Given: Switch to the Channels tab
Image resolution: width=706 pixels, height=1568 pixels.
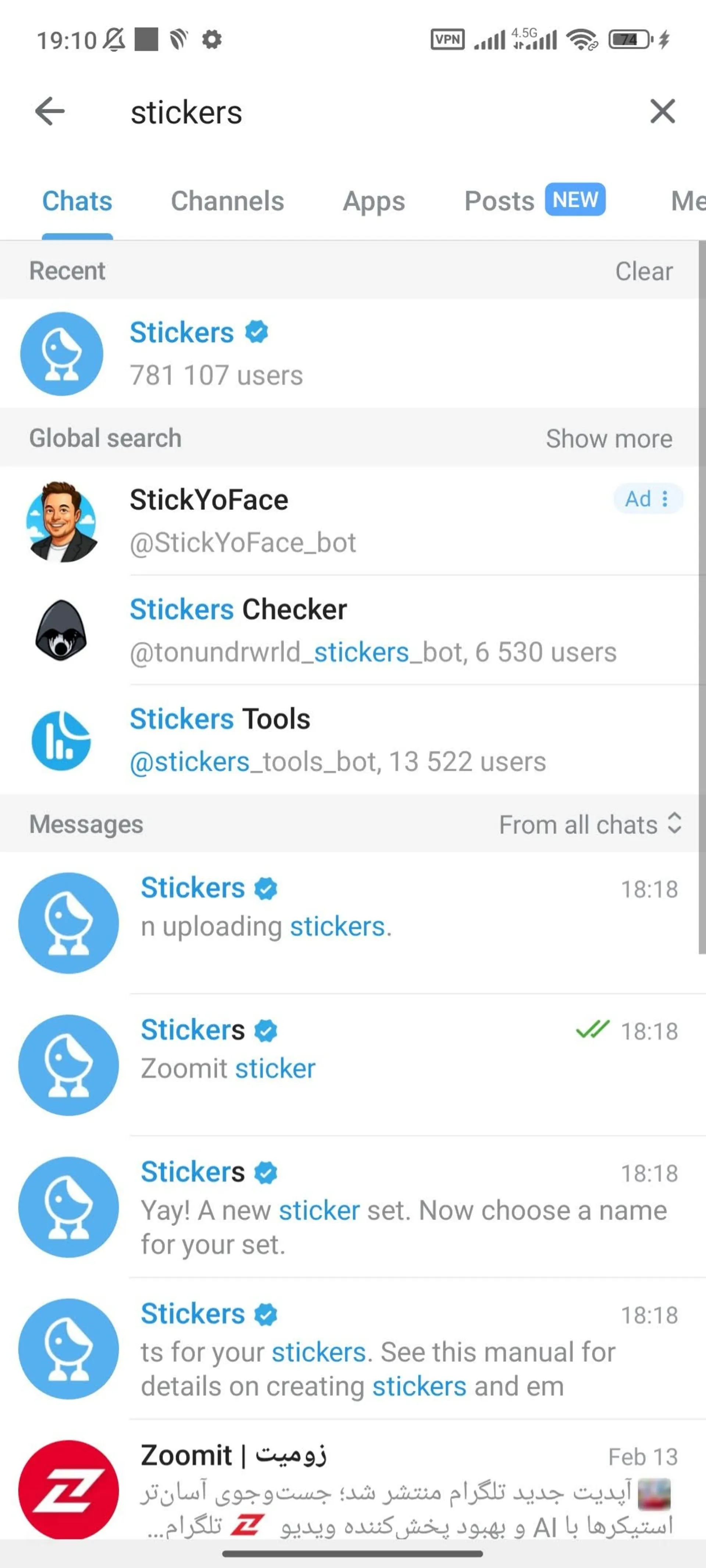Looking at the screenshot, I should pos(227,201).
